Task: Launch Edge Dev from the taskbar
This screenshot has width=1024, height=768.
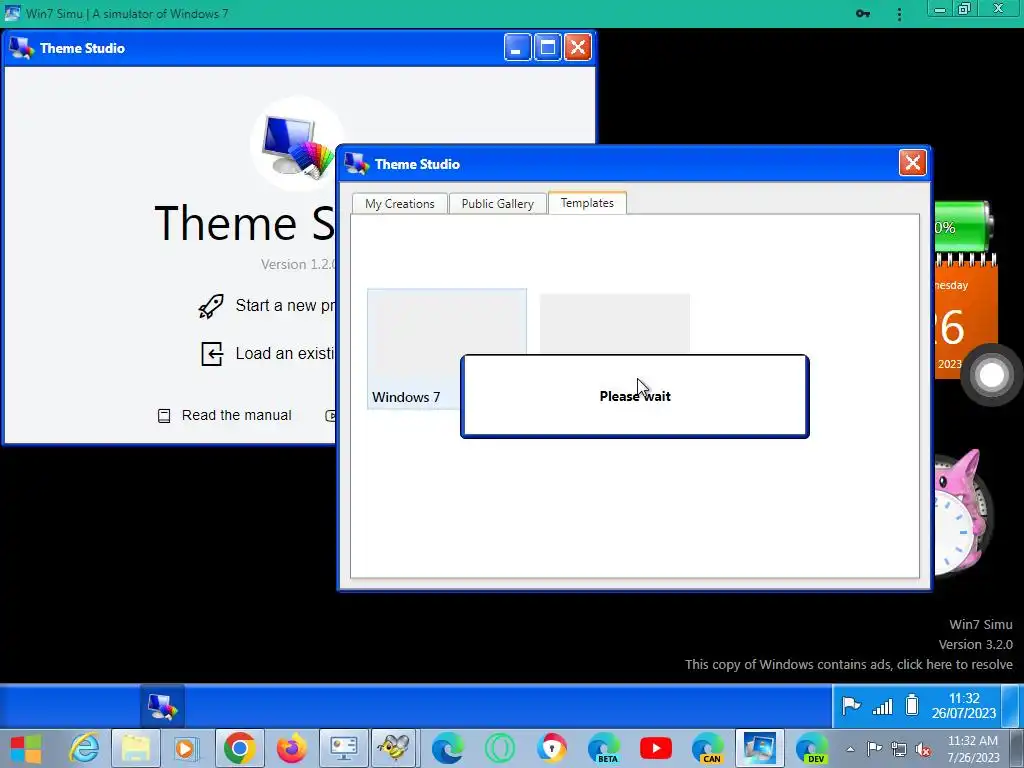Action: (812, 748)
